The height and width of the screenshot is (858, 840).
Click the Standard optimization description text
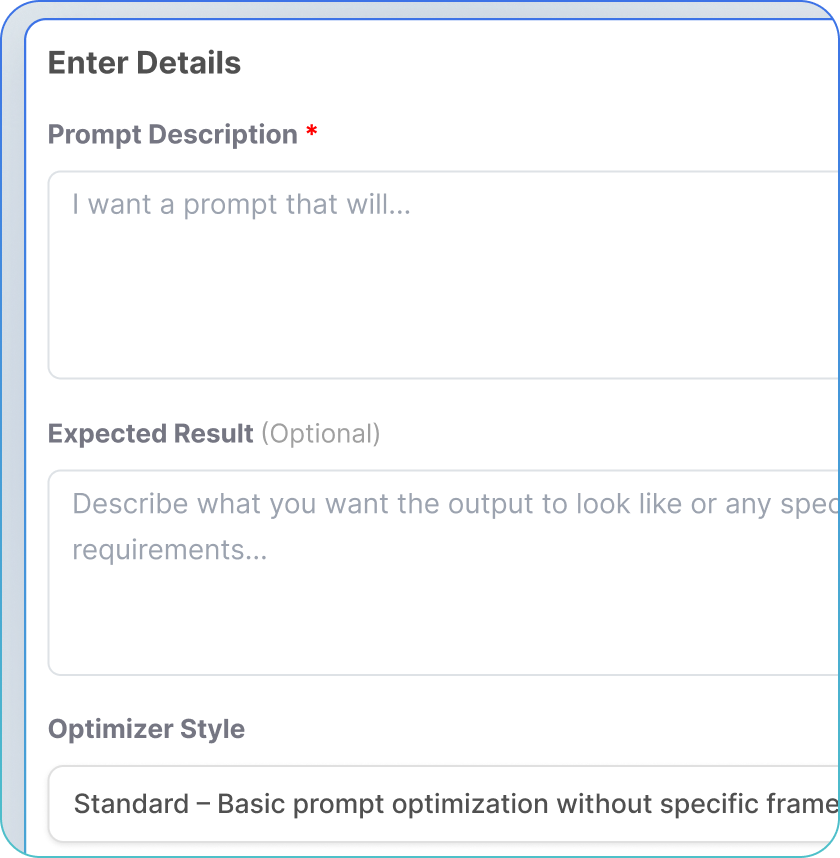[450, 803]
